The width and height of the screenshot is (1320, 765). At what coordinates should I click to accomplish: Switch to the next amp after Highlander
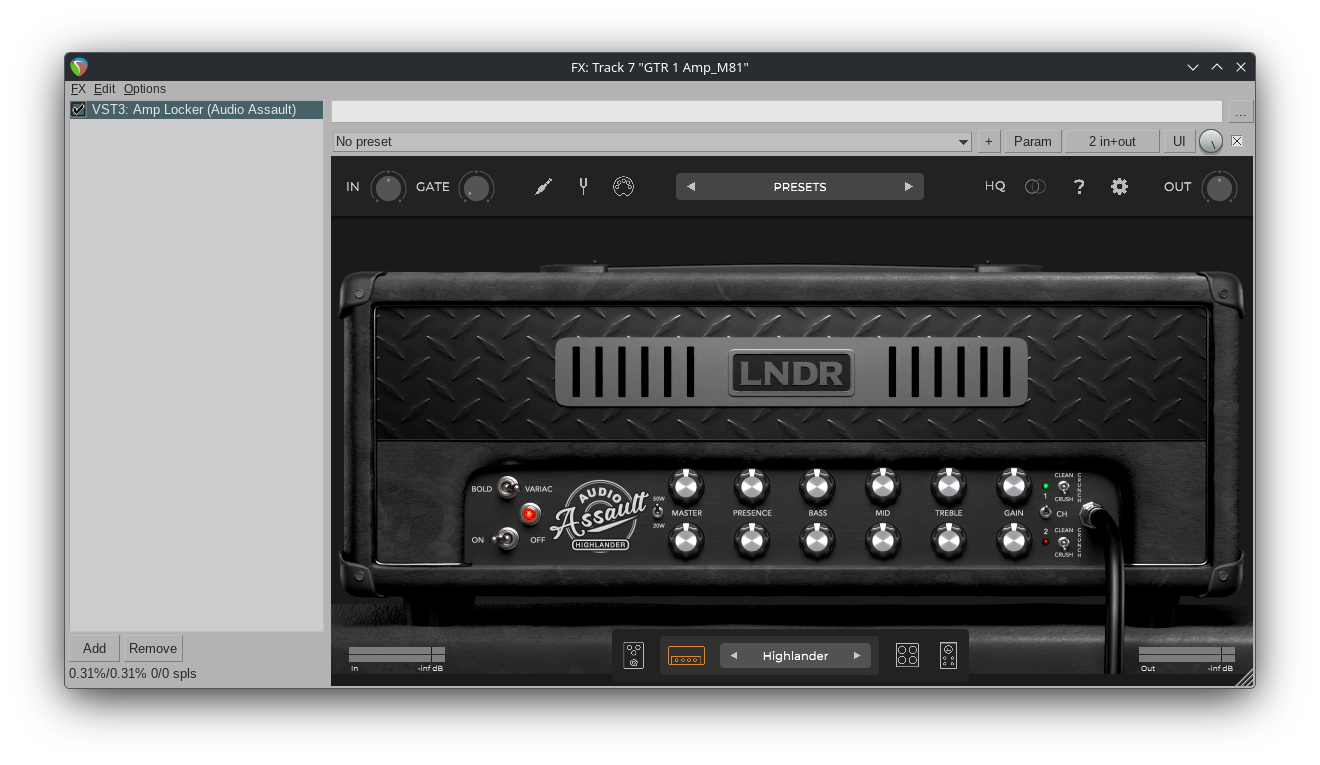tap(856, 656)
